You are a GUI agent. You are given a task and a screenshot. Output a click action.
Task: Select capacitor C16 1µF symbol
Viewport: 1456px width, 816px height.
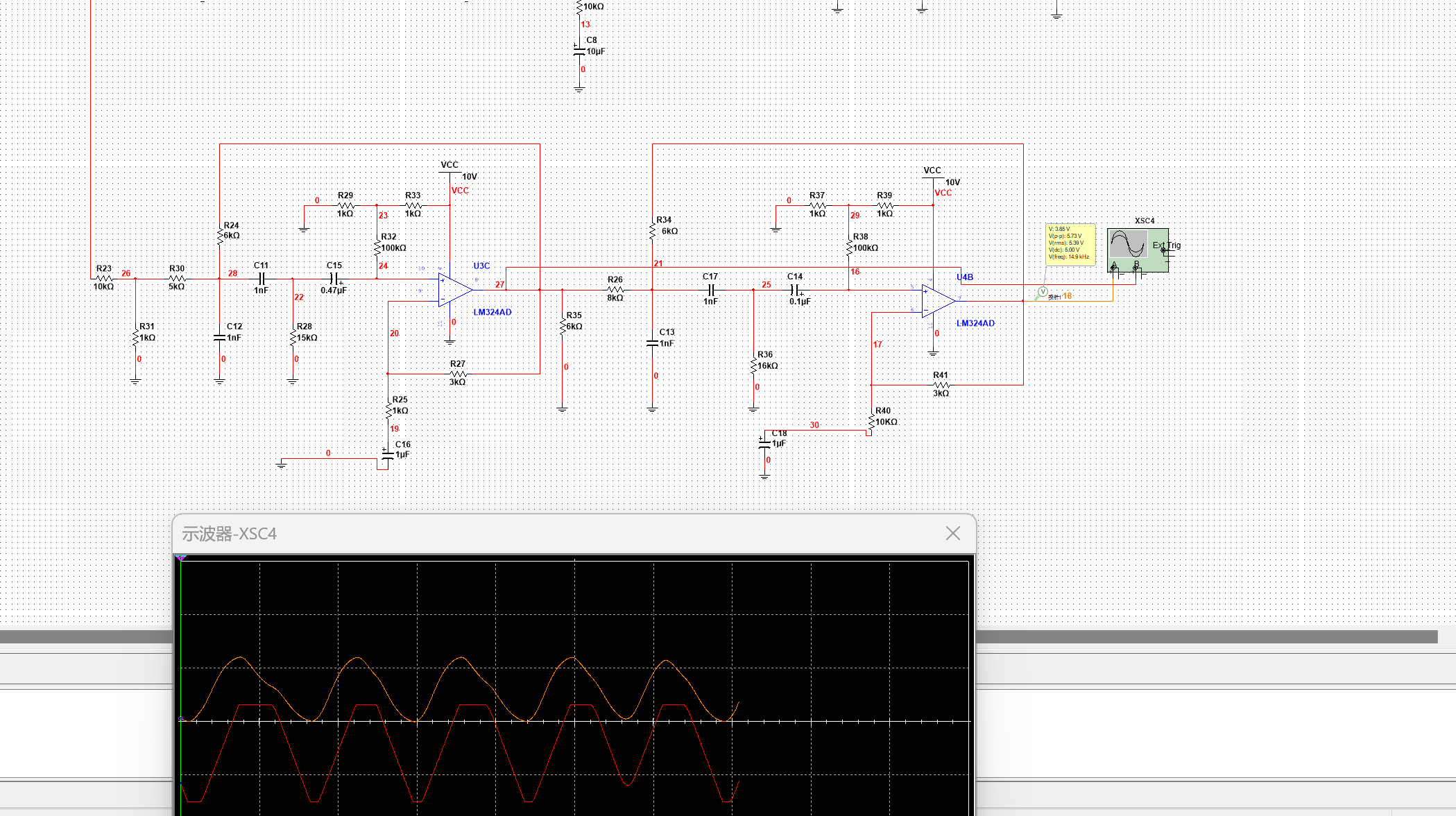[387, 455]
